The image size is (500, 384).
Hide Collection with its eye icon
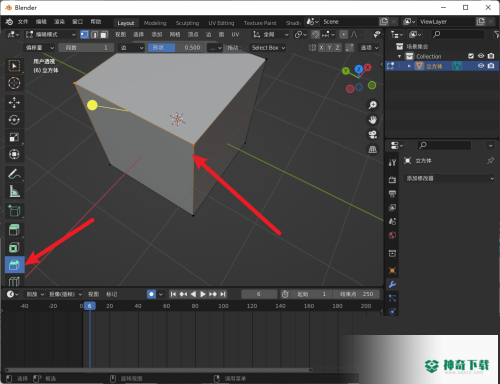[x=481, y=56]
